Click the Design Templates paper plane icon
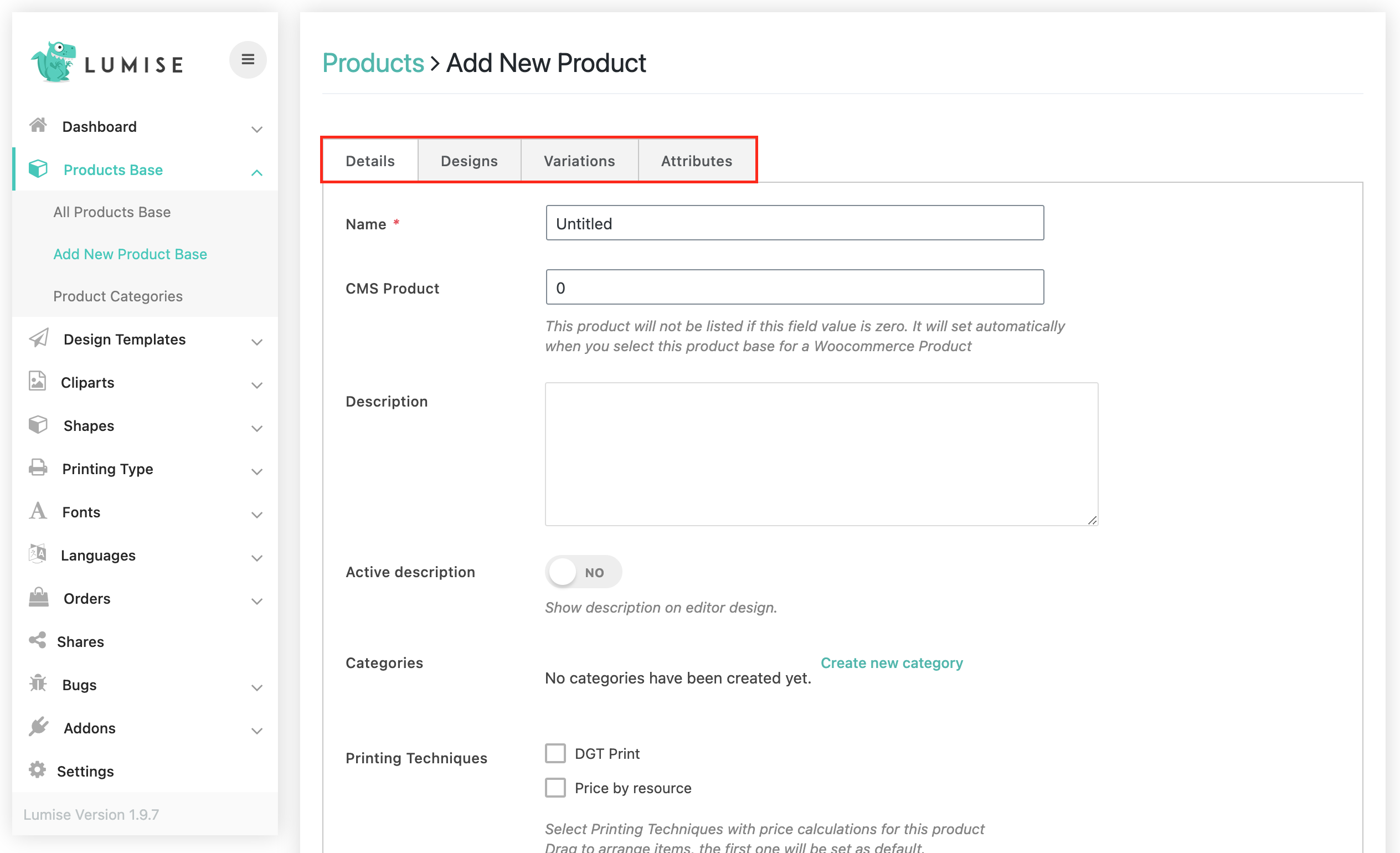 click(38, 338)
